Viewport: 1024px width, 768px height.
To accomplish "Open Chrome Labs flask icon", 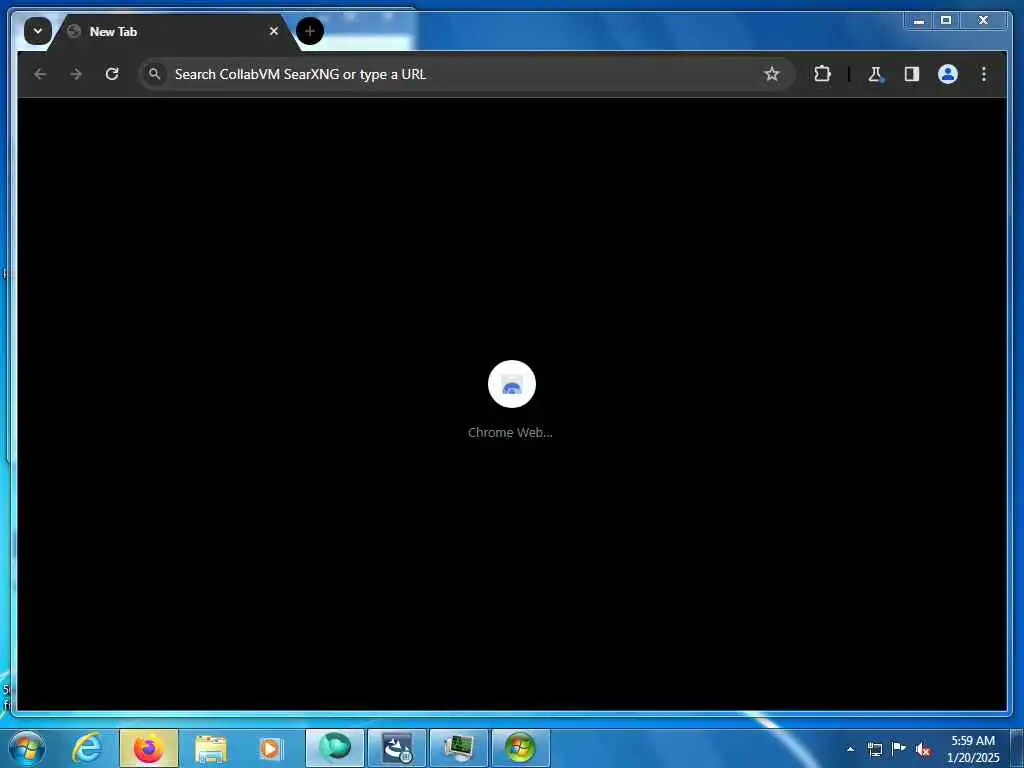I will [x=876, y=74].
